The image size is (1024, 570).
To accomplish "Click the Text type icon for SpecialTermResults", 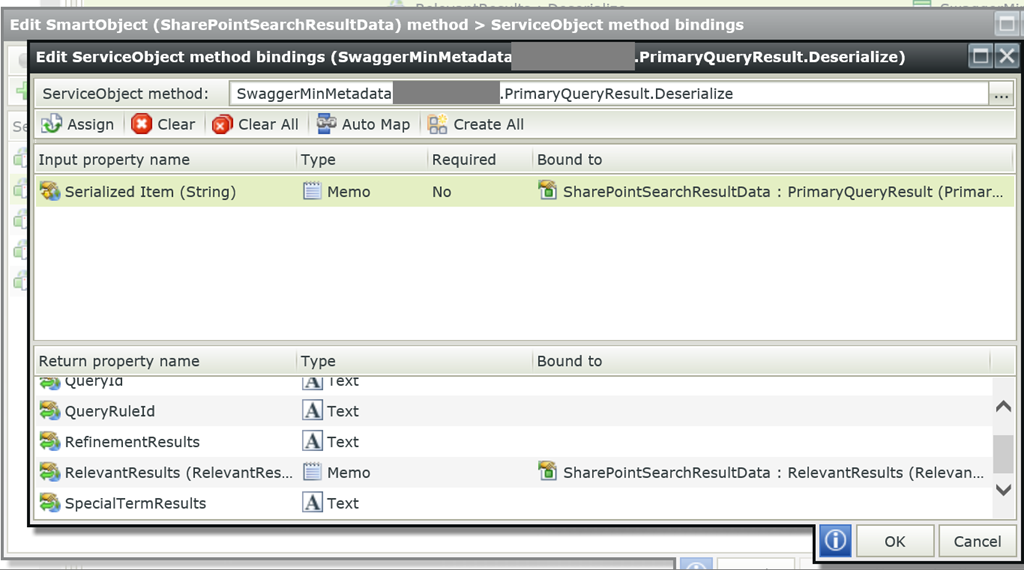I will pyautogui.click(x=312, y=503).
